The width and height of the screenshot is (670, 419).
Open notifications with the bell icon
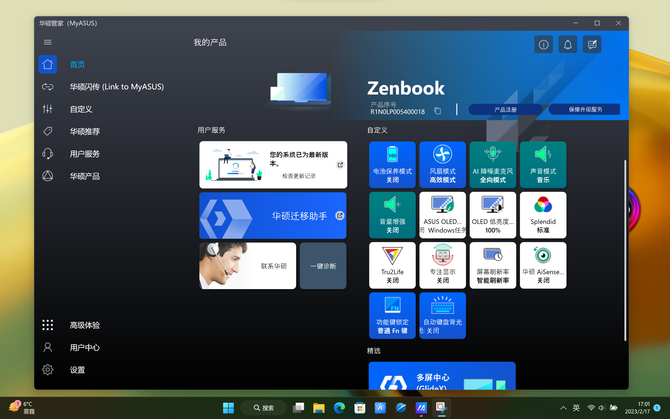tap(568, 44)
